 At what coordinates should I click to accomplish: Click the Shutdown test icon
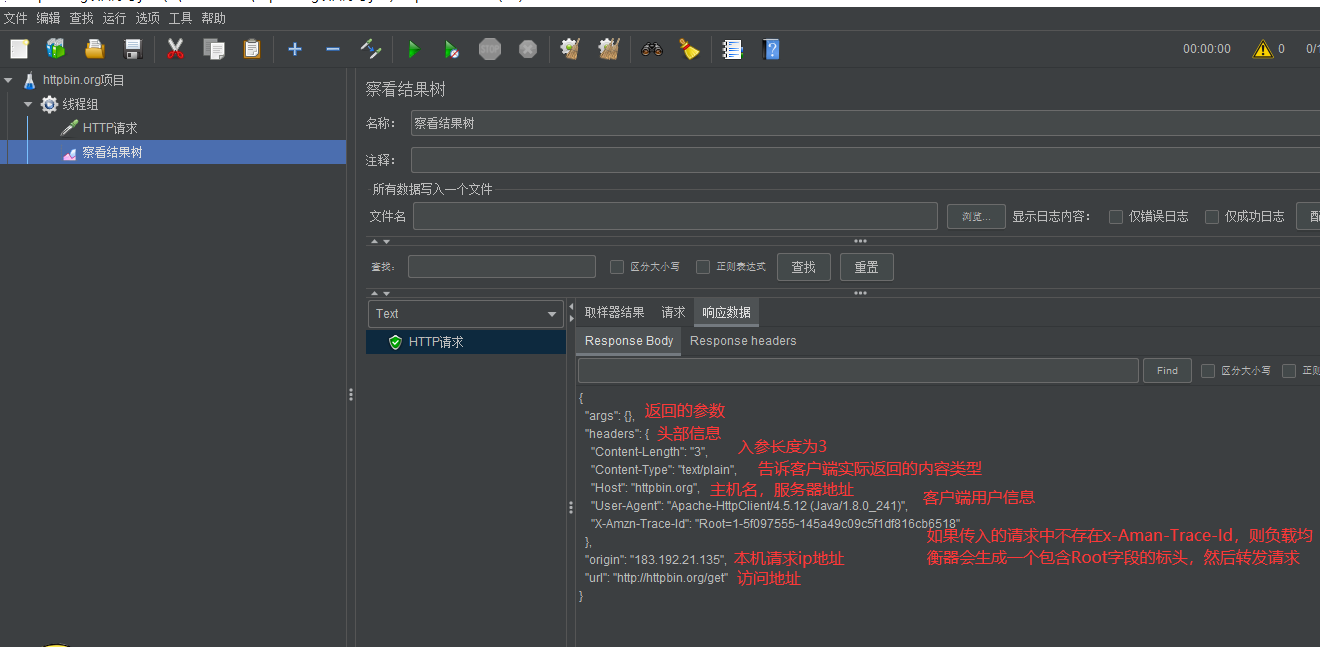pos(527,48)
